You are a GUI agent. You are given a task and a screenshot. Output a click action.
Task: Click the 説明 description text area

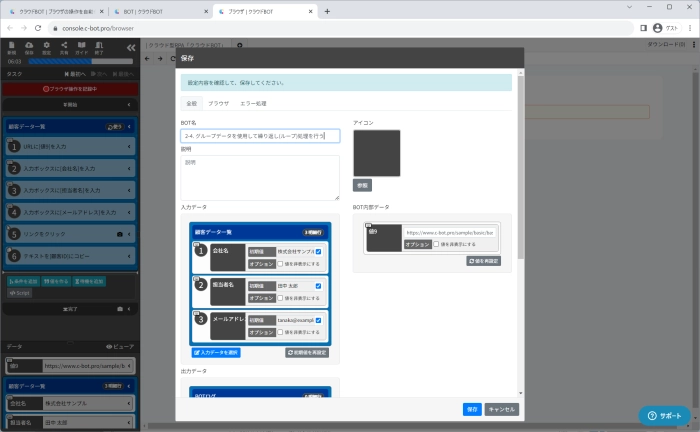(x=260, y=176)
